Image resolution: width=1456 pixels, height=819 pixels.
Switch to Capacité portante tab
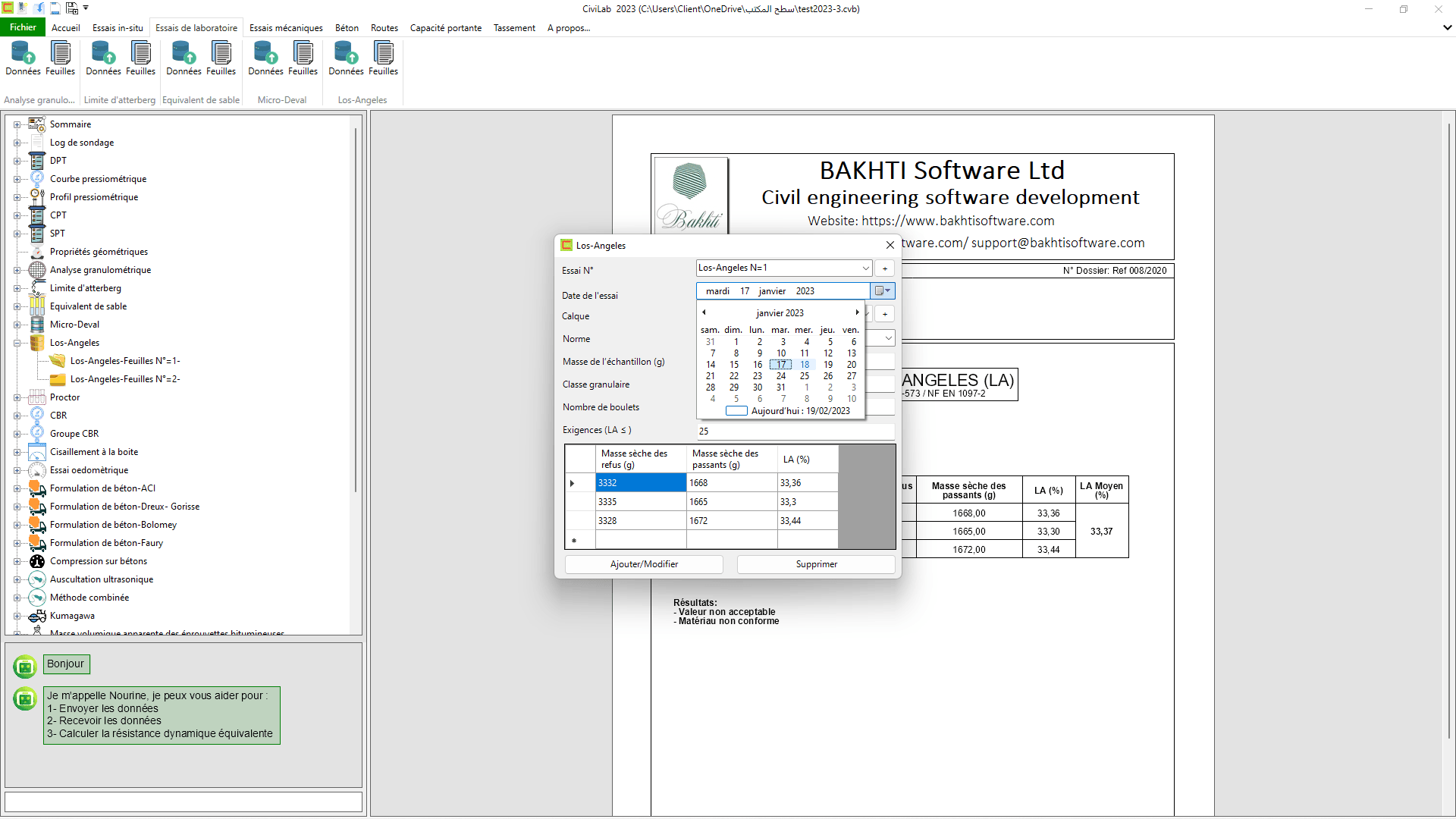pyautogui.click(x=446, y=28)
